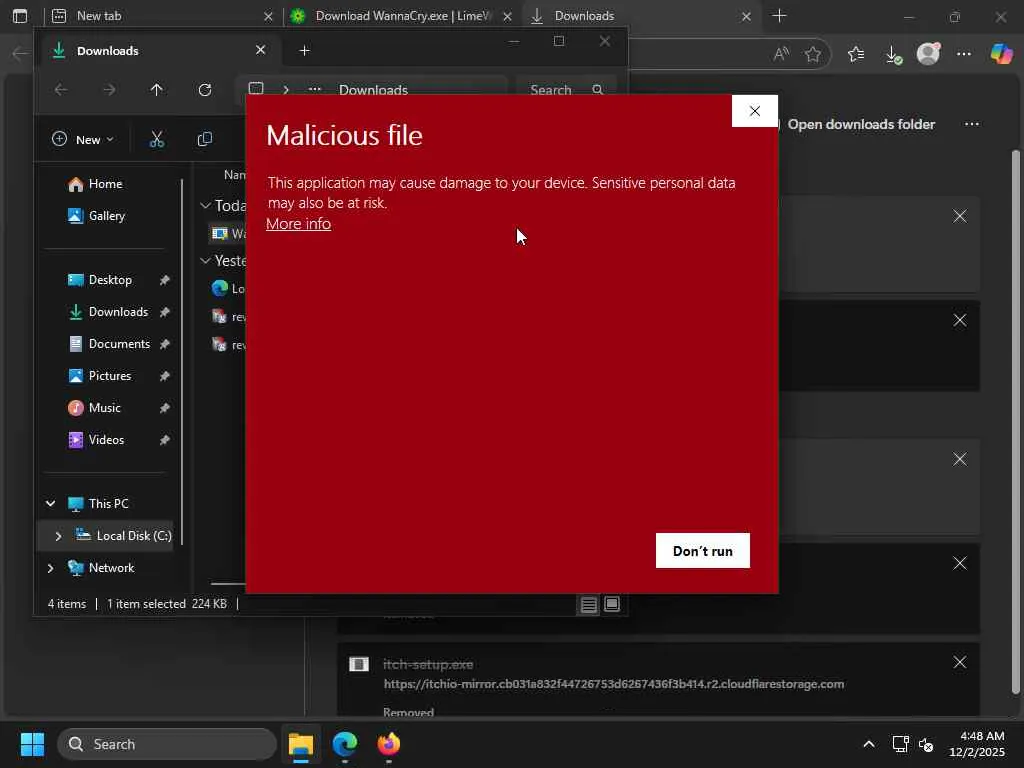Select Local Disk (C:) in sidebar

pyautogui.click(x=123, y=536)
